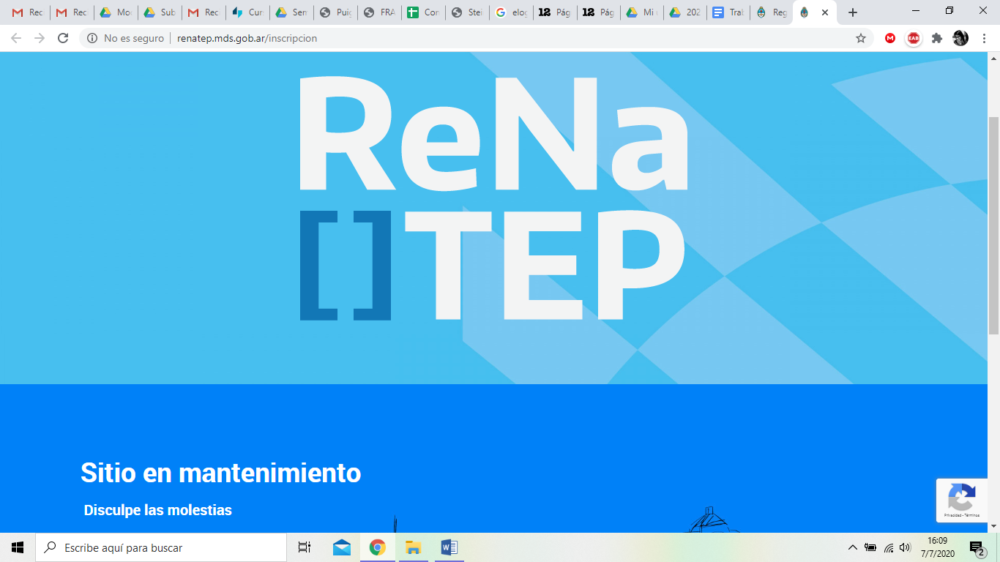Switch to the 'Mi' Google Drive tab
Image resolution: width=1000 pixels, height=562 pixels.
click(x=642, y=12)
